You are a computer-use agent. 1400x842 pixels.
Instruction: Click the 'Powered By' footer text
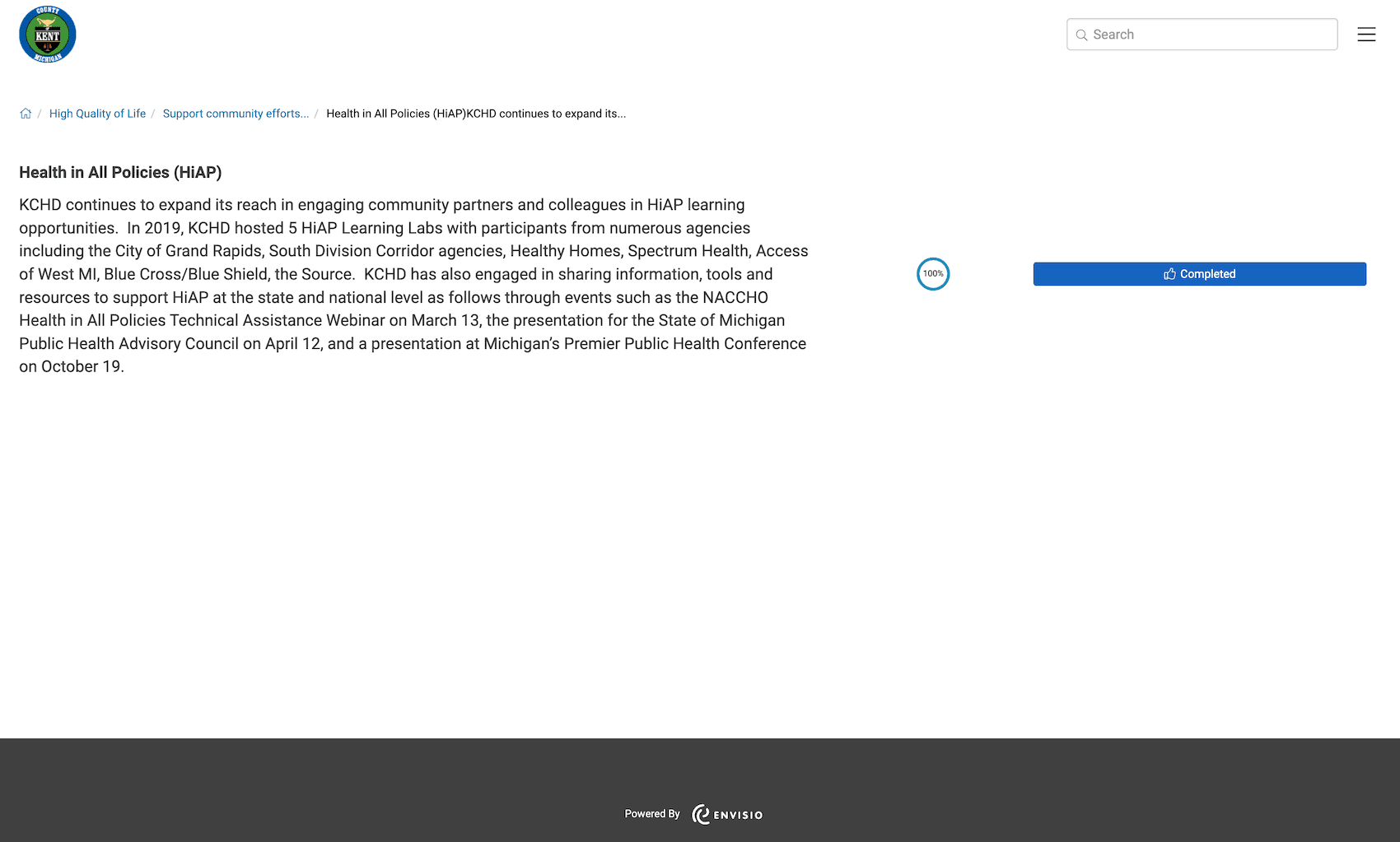652,814
